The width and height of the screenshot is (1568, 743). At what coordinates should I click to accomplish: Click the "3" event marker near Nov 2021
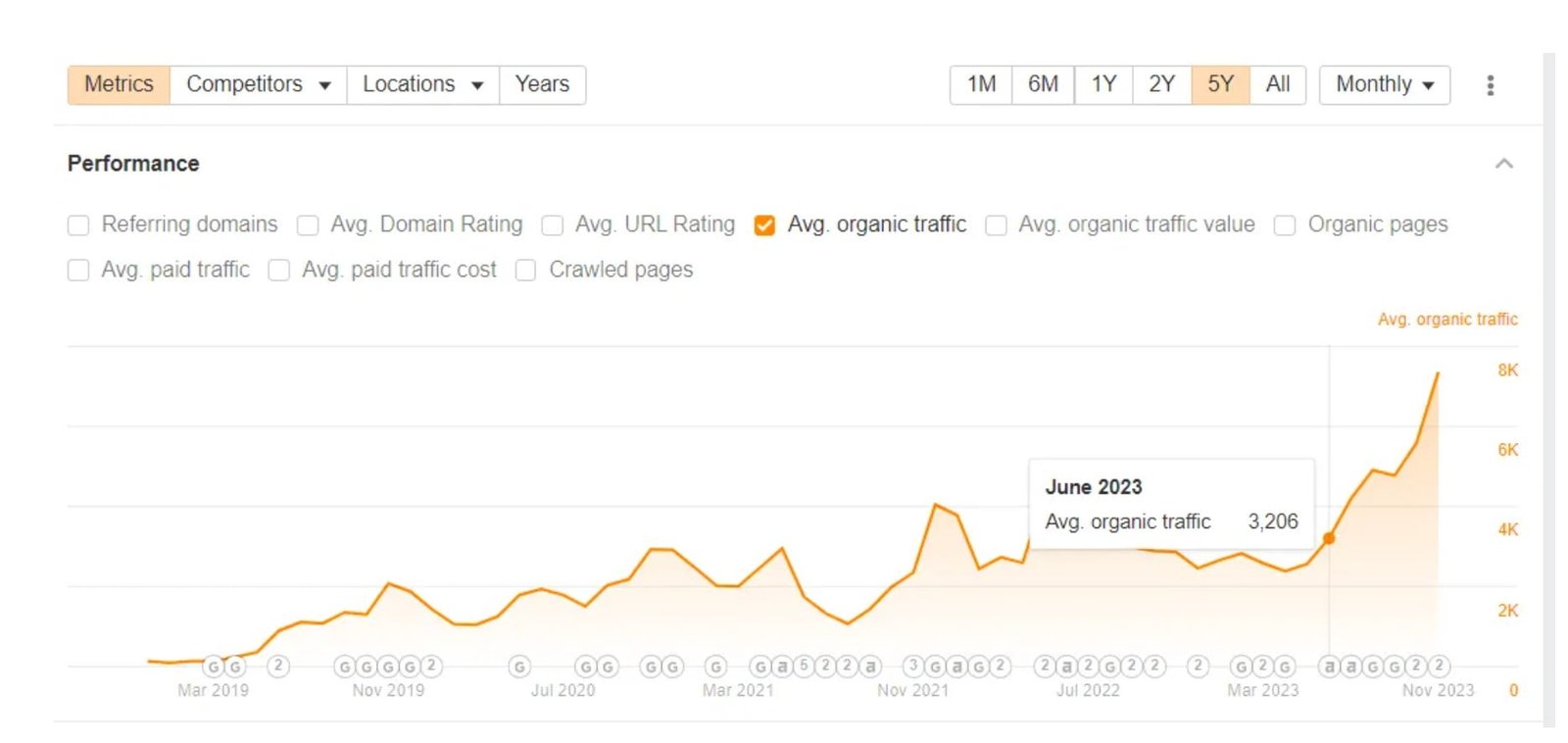[x=913, y=667]
